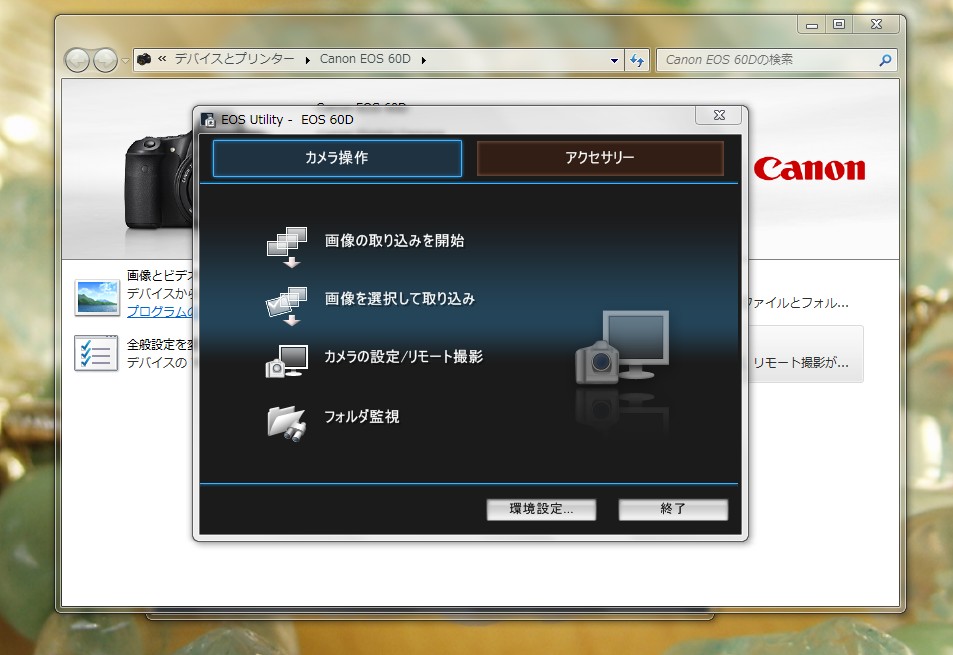
Task: Click the camera icon in address bar
Action: point(143,59)
